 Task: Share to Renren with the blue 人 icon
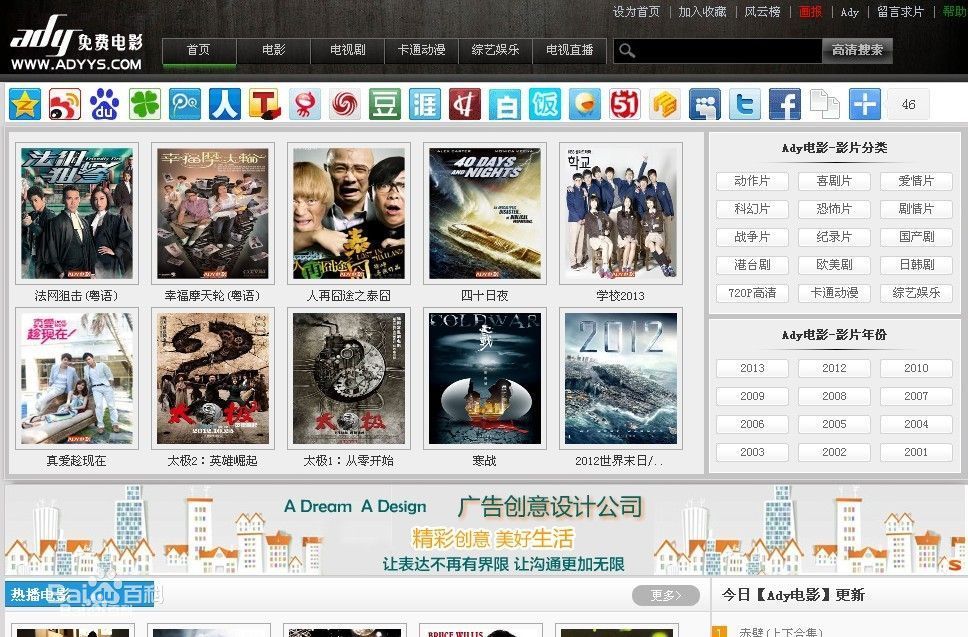point(225,104)
